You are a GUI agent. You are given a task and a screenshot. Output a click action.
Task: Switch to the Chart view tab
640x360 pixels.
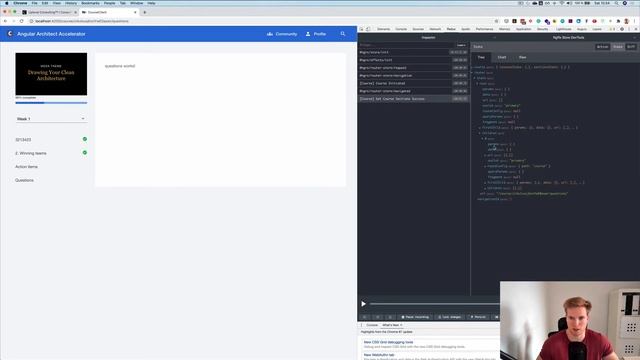pyautogui.click(x=502, y=57)
